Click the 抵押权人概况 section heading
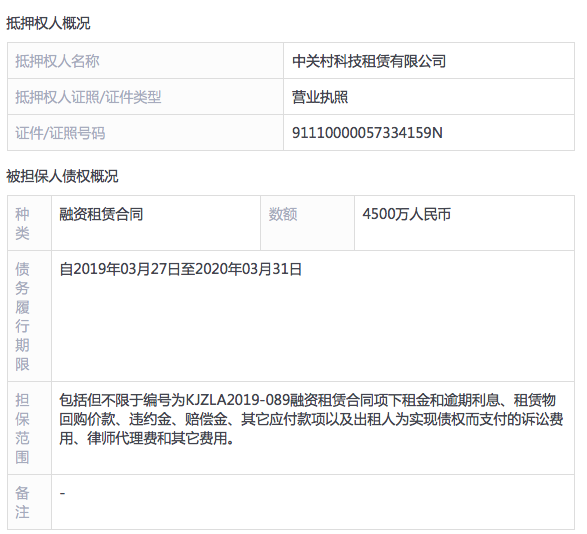The height and width of the screenshot is (534, 587). (48, 23)
